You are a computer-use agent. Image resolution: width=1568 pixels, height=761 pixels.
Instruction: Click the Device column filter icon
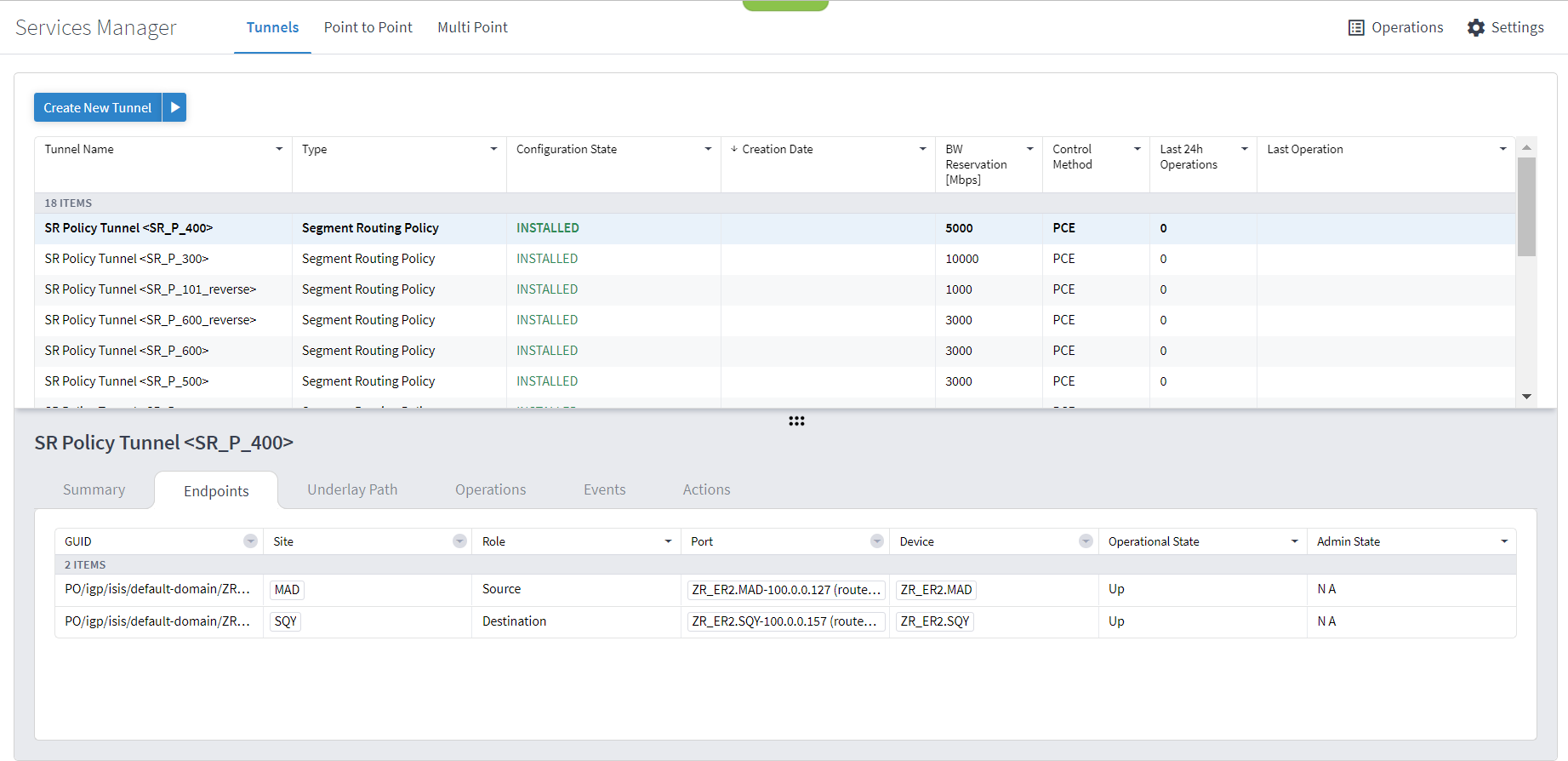[x=1086, y=541]
